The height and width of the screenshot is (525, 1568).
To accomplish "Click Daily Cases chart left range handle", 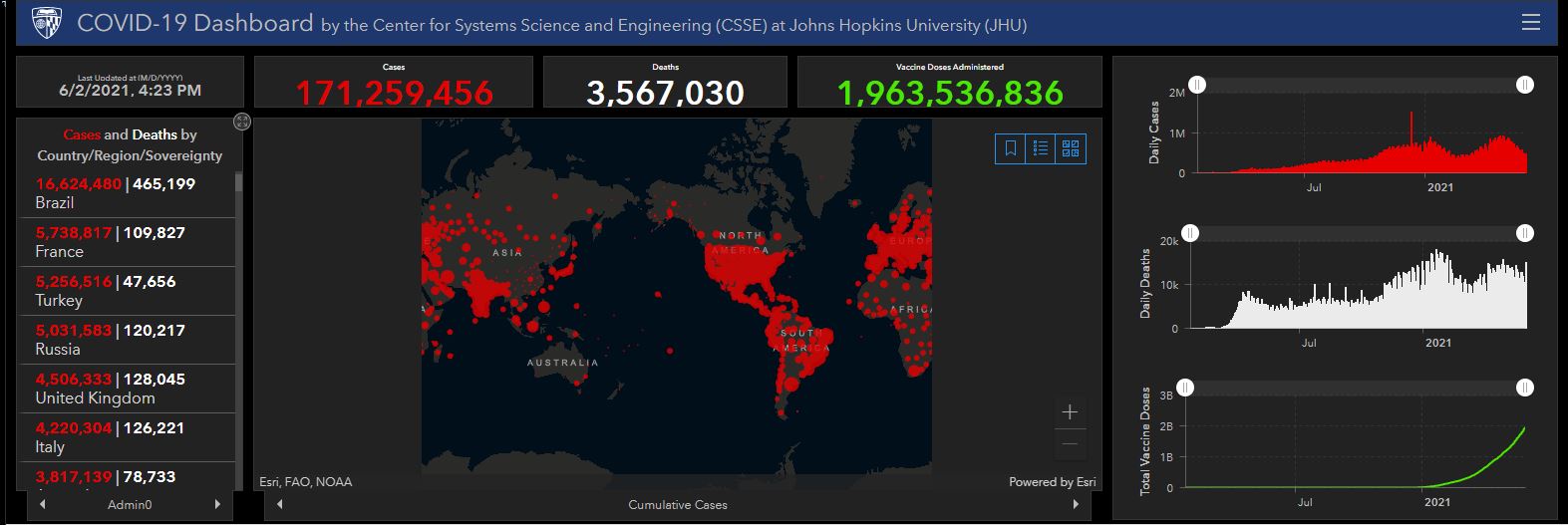I will pos(1198,86).
